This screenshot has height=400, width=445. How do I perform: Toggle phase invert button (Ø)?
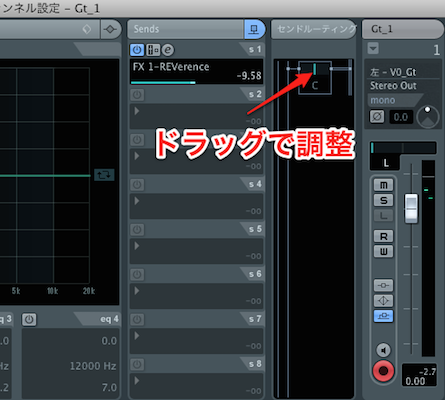377,117
